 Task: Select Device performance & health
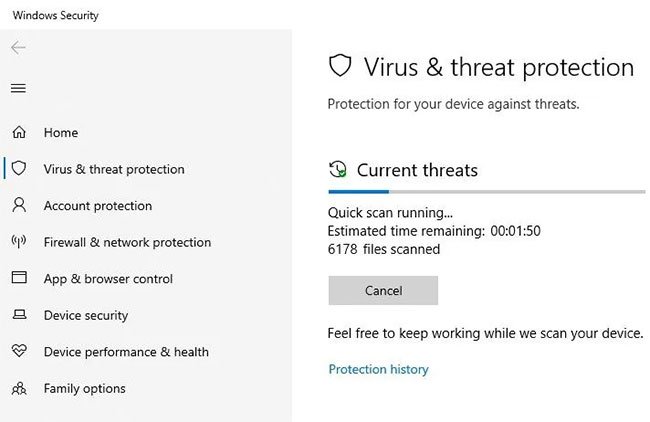click(x=126, y=352)
